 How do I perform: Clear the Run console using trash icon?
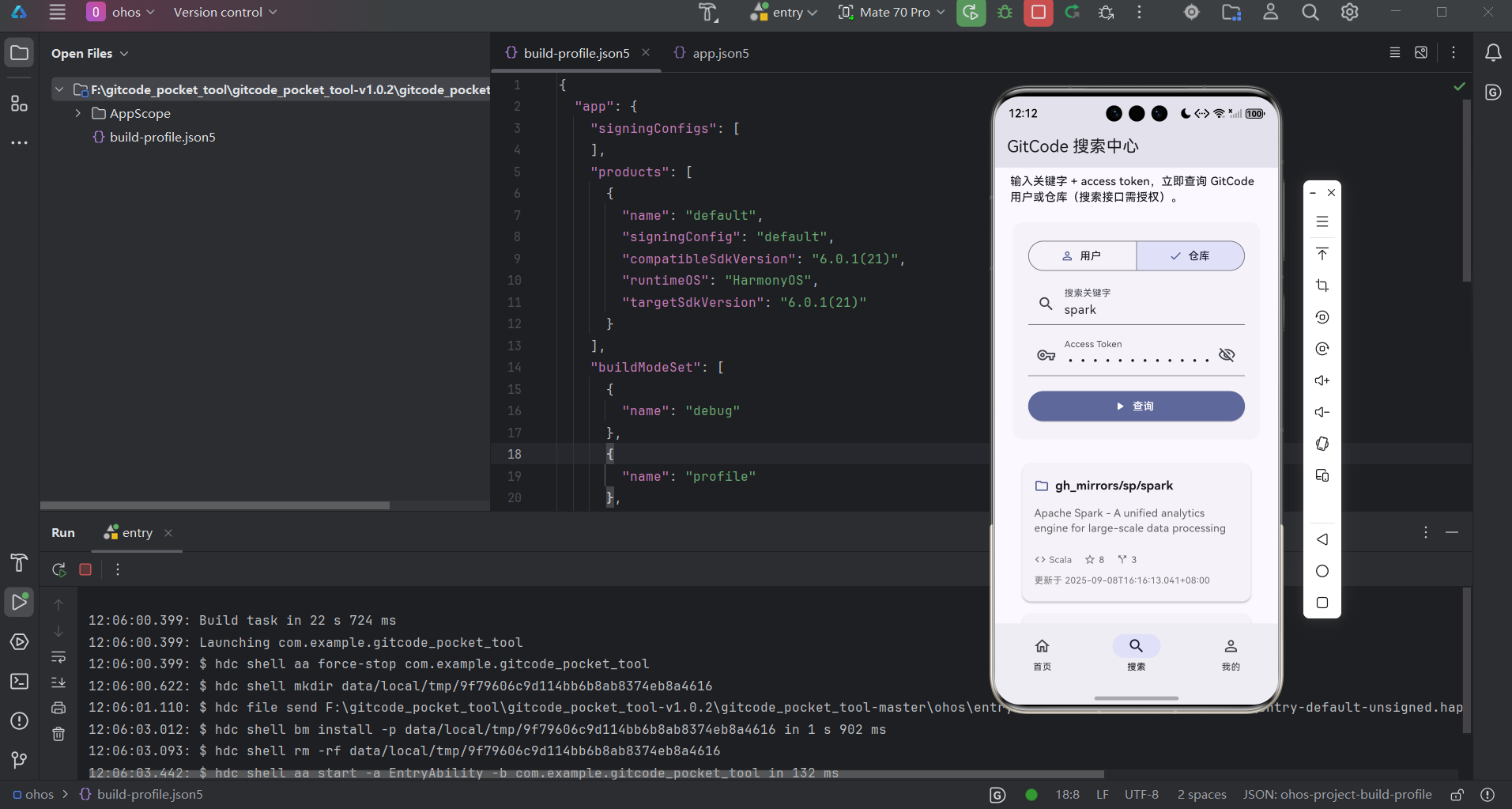pos(58,734)
